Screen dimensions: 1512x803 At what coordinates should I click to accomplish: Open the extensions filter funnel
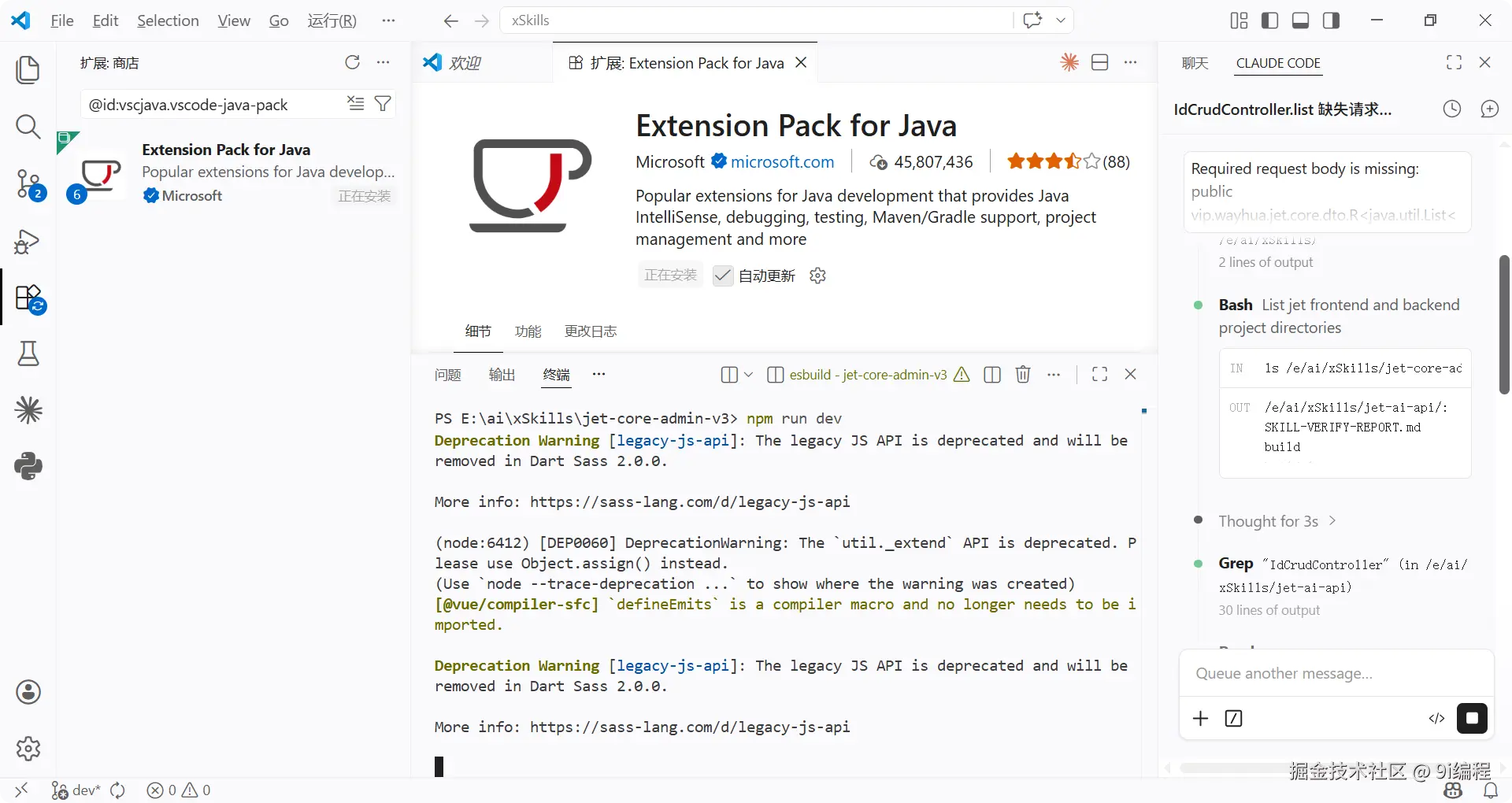coord(383,103)
